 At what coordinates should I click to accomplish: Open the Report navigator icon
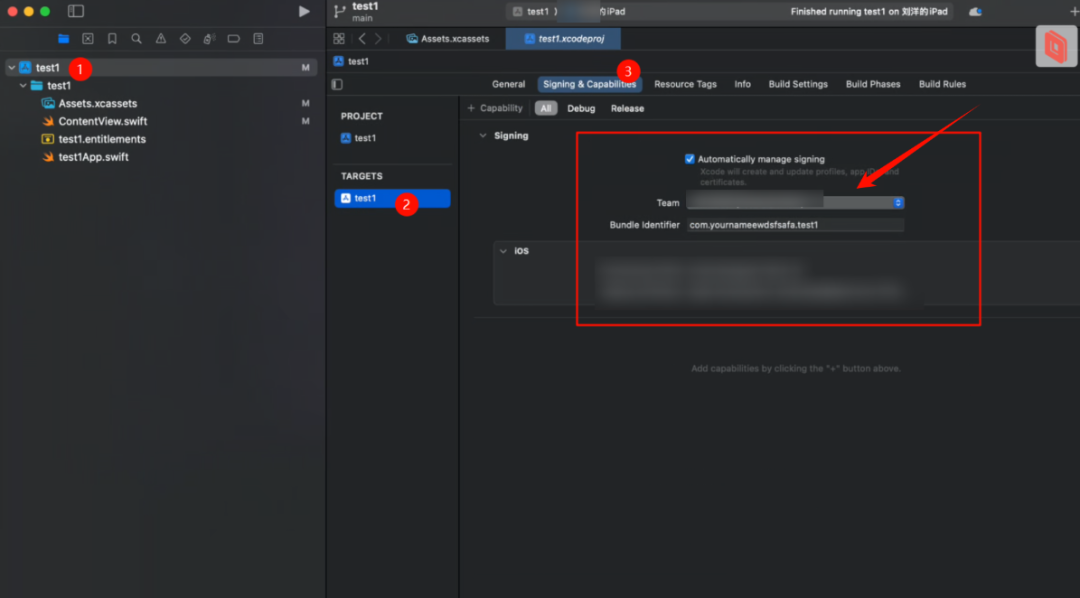point(258,39)
